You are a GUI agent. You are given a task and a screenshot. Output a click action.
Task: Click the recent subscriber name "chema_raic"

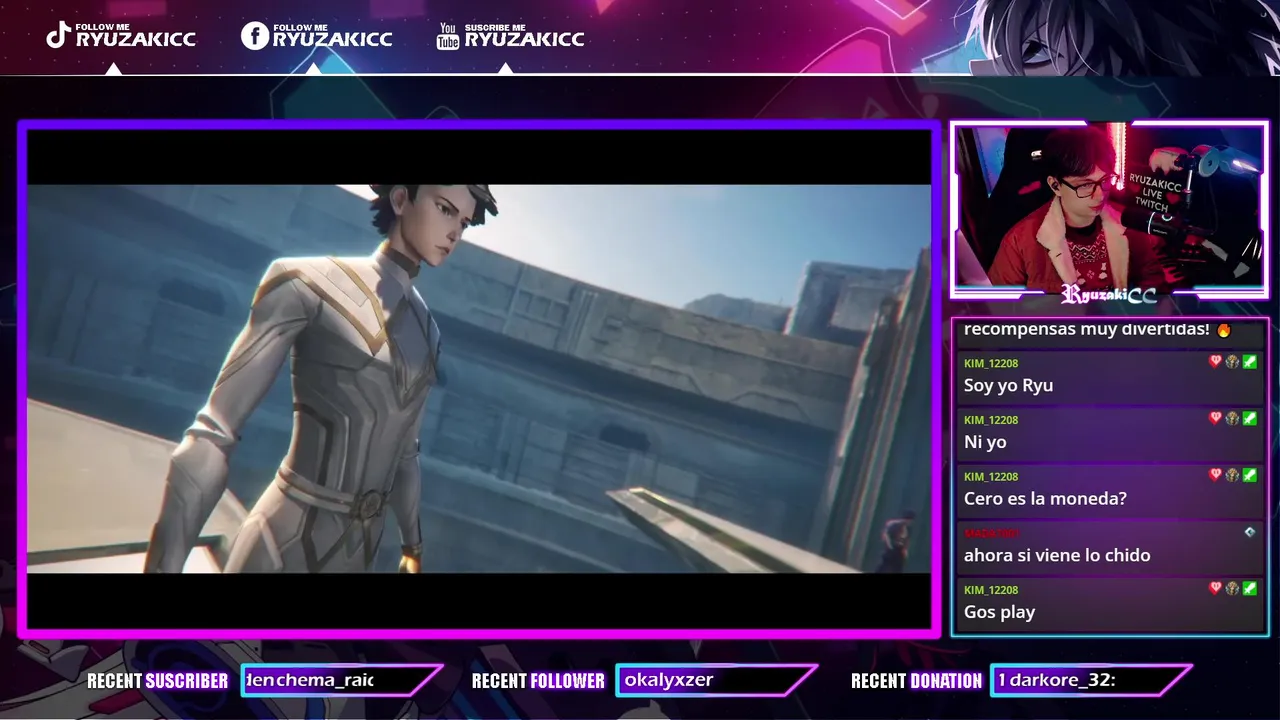tap(324, 680)
